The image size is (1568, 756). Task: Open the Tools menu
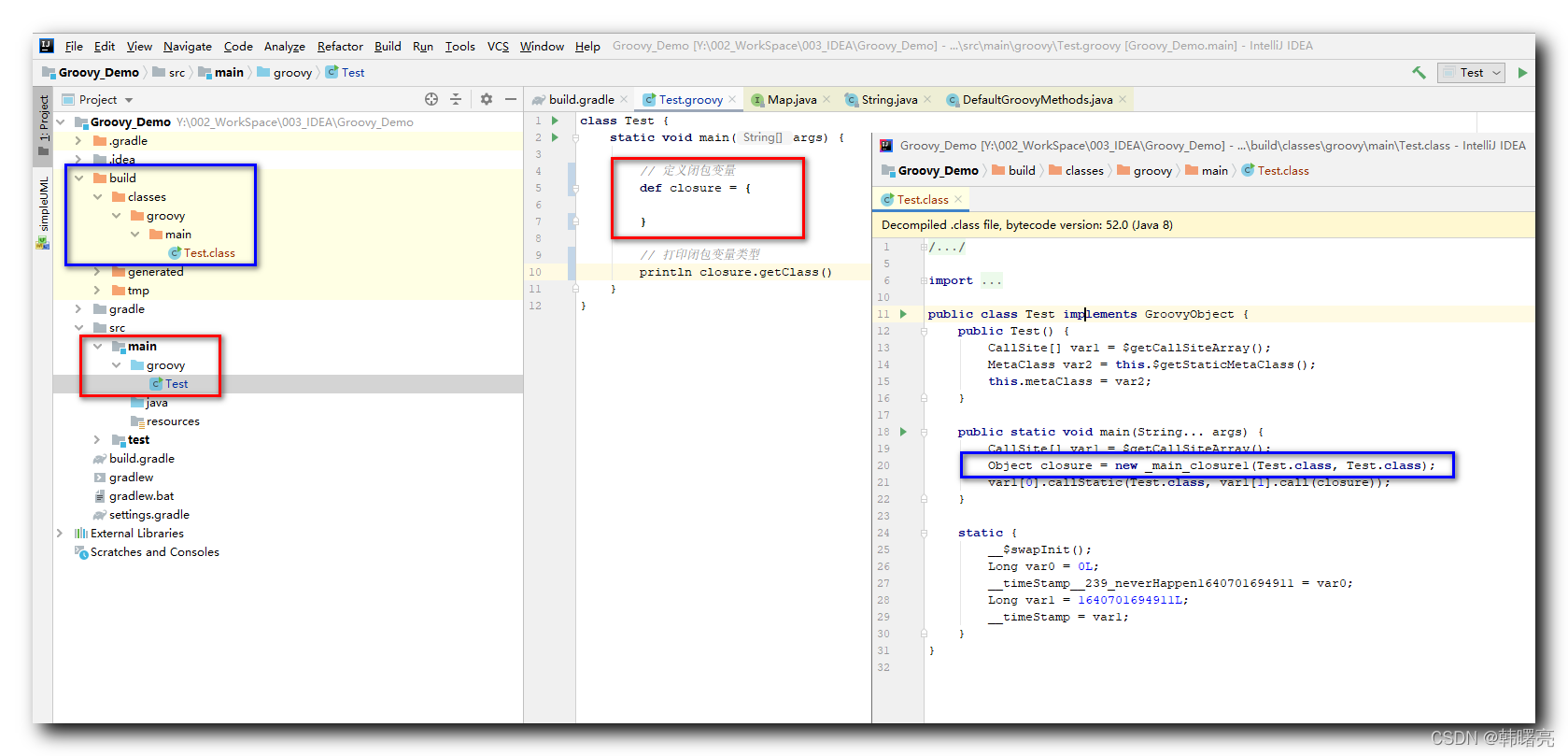point(459,46)
